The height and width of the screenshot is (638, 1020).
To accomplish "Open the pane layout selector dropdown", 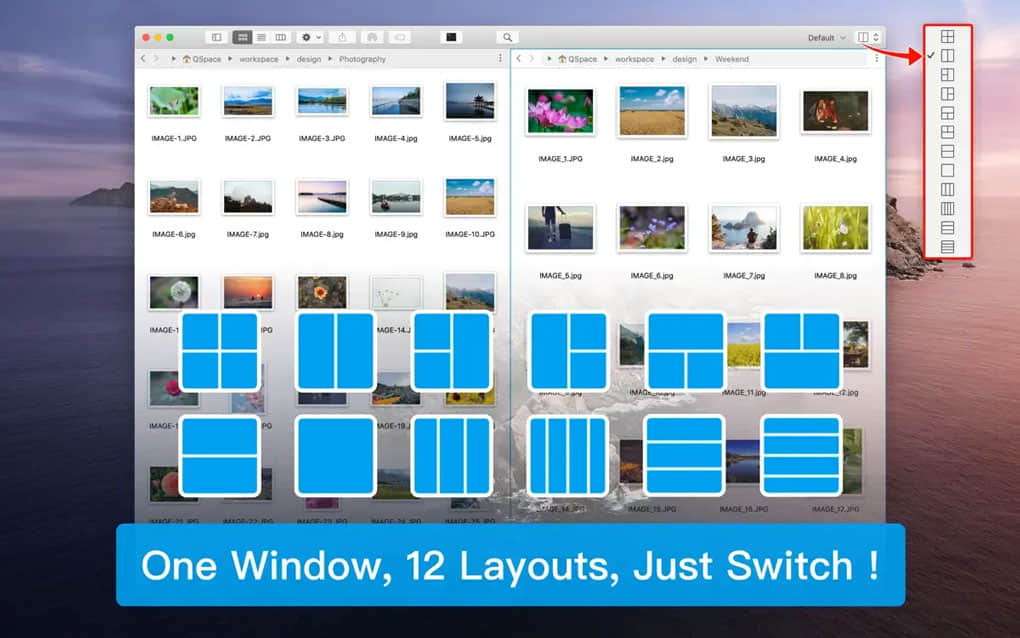I will (x=868, y=38).
